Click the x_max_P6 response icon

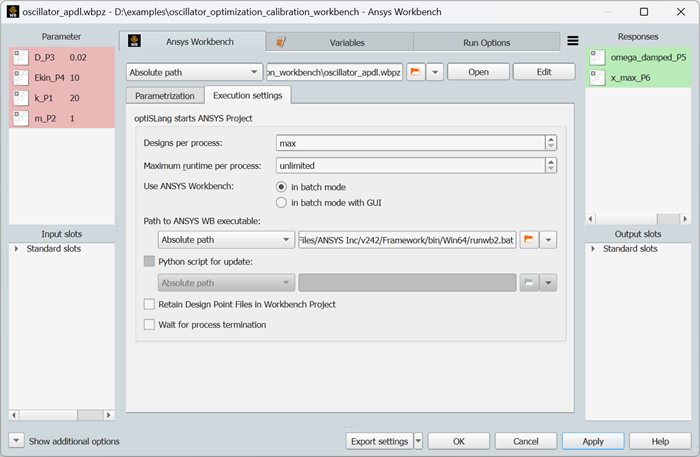(596, 78)
